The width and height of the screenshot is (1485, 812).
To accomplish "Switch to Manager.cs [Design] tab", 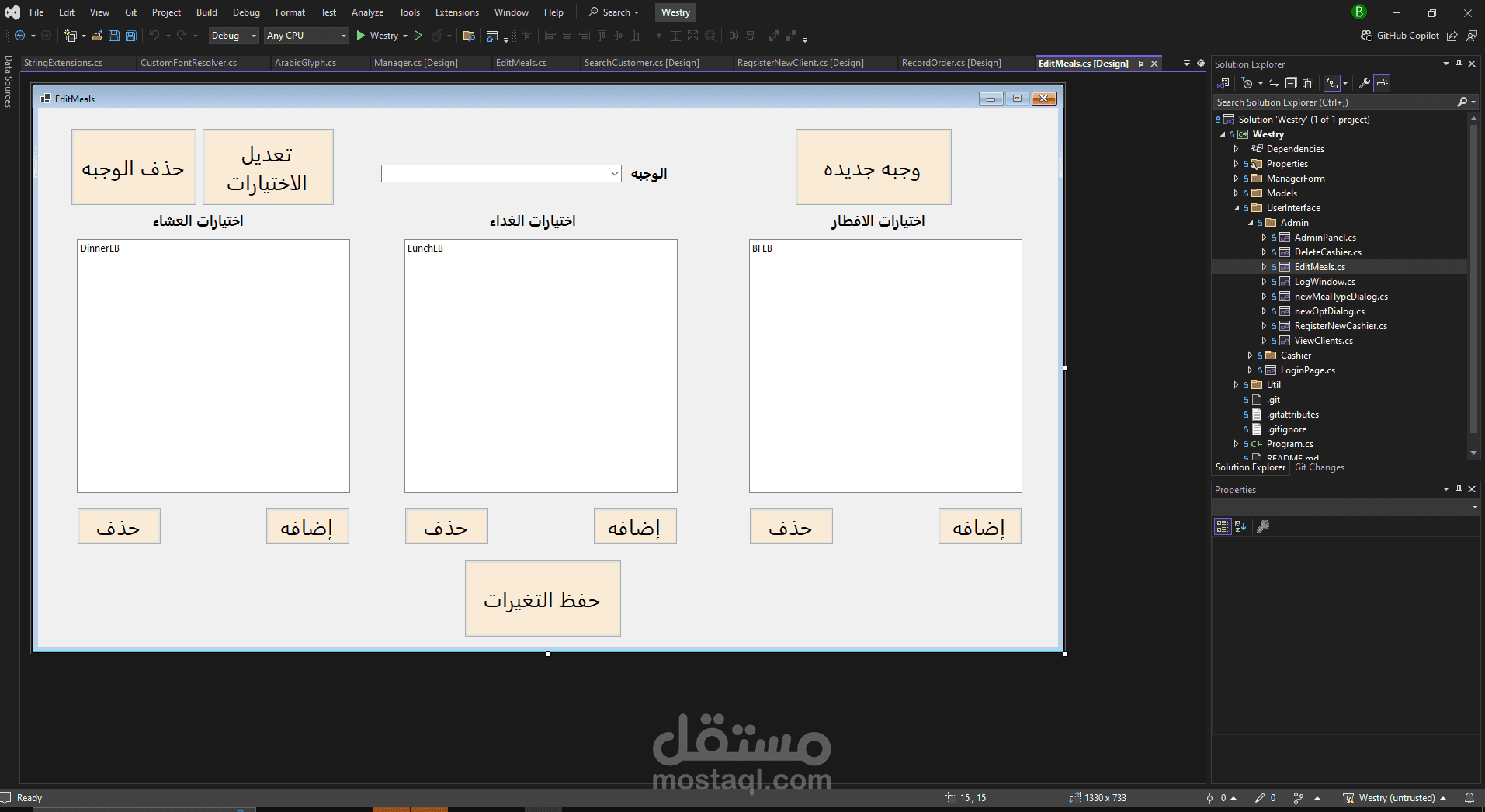I will [x=415, y=63].
